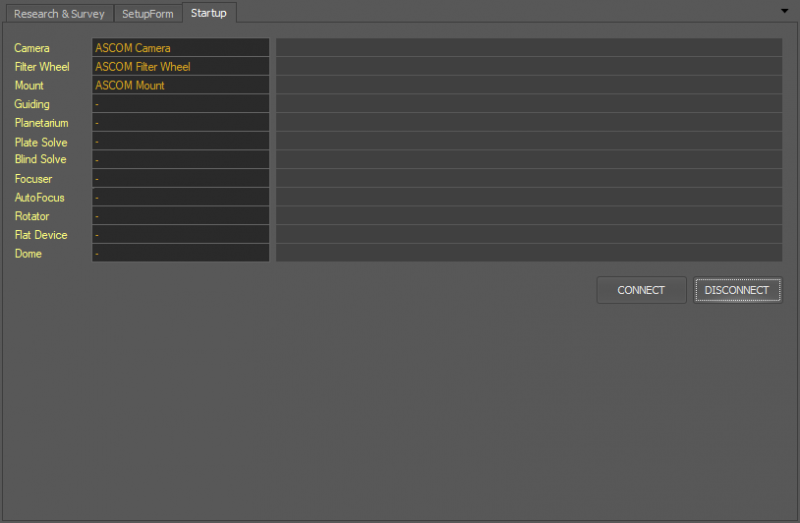Click the Plate Solve device field
The height and width of the screenshot is (523, 800).
click(x=181, y=141)
